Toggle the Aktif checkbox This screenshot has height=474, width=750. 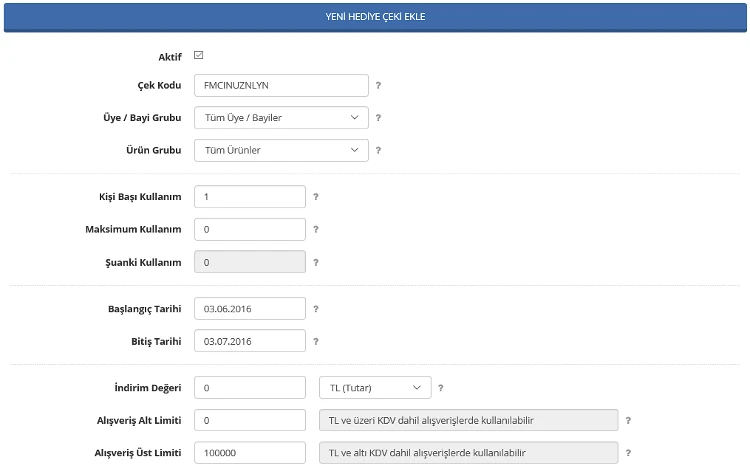198,56
